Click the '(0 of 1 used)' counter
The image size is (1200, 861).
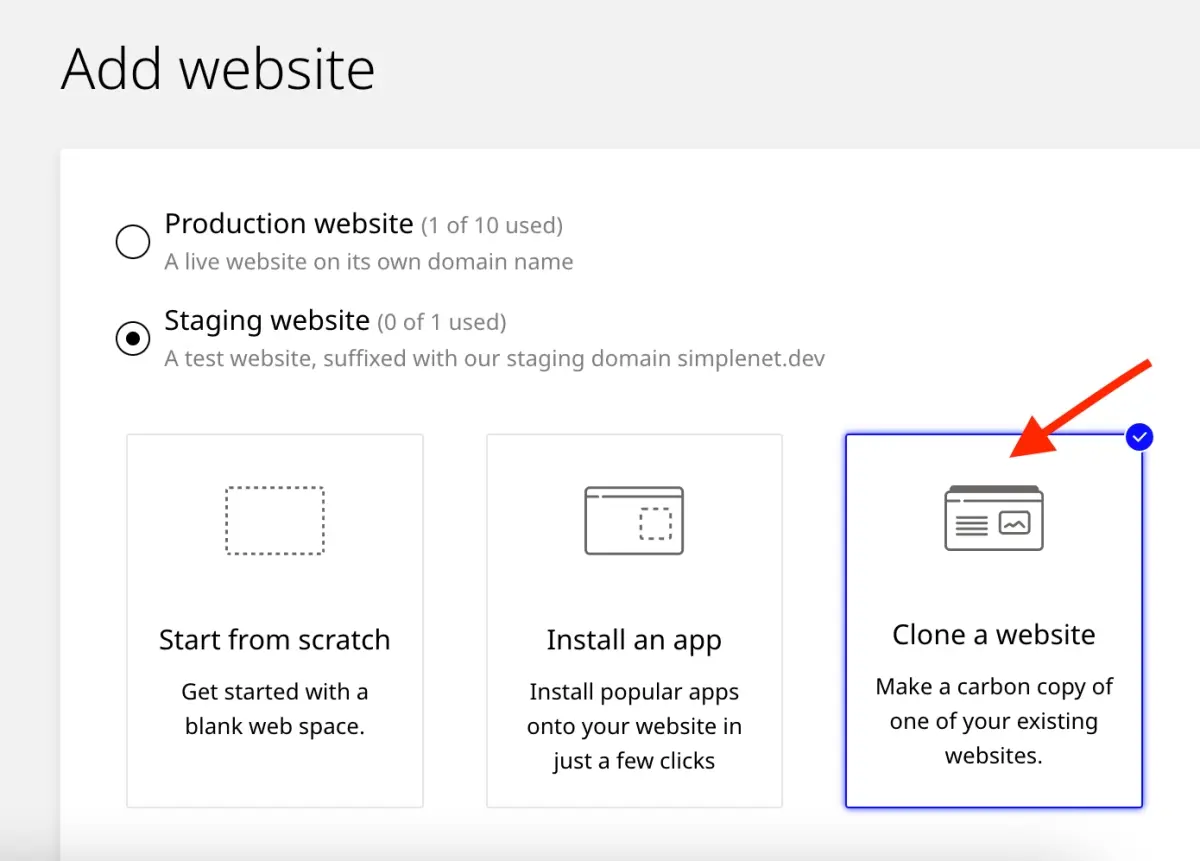[441, 322]
